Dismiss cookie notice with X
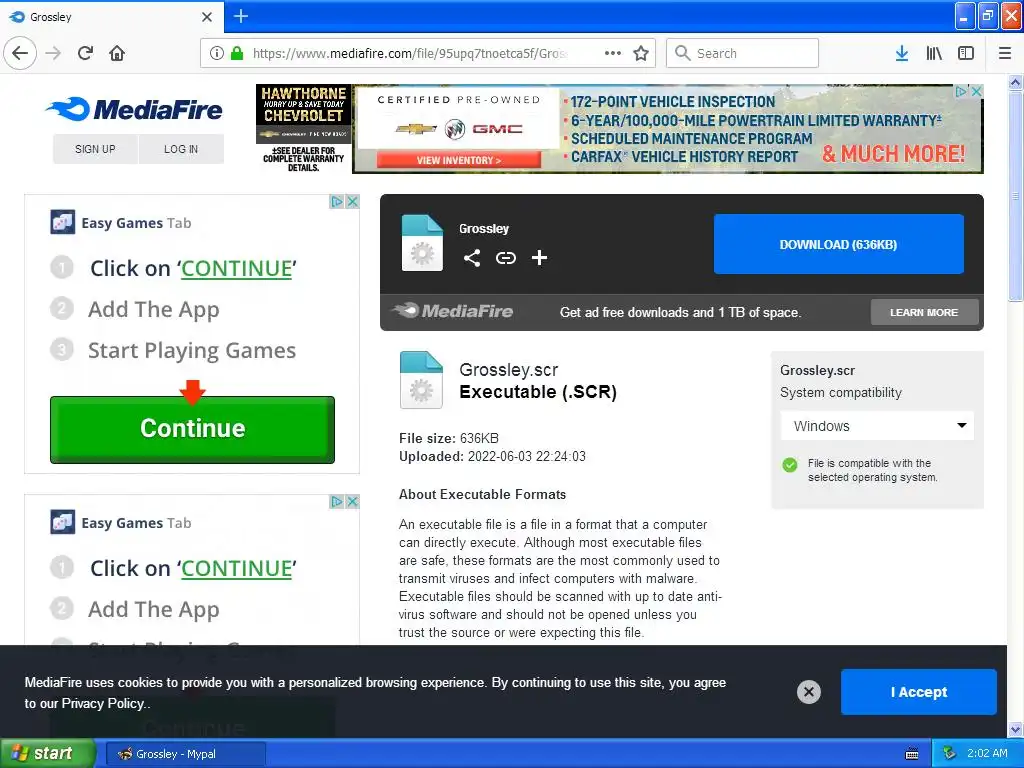Viewport: 1024px width, 768px height. 808,692
